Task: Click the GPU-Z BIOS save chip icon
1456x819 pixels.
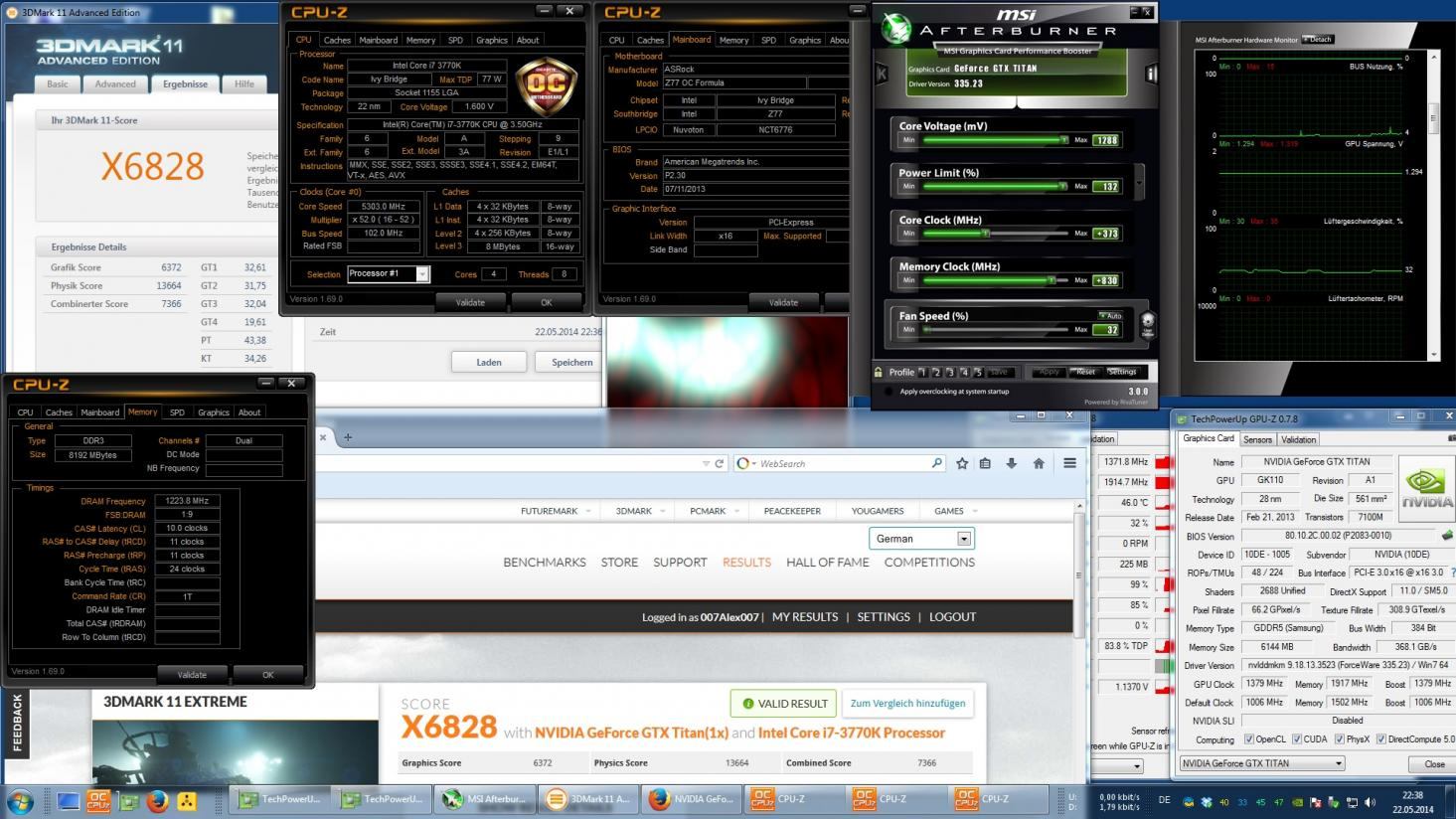Action: [1447, 536]
